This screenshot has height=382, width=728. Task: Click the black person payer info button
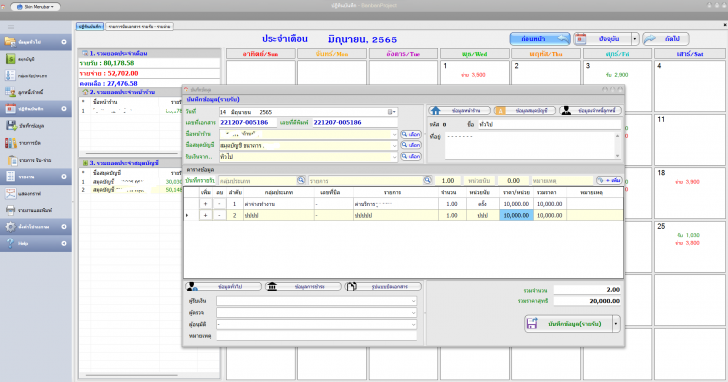point(590,110)
